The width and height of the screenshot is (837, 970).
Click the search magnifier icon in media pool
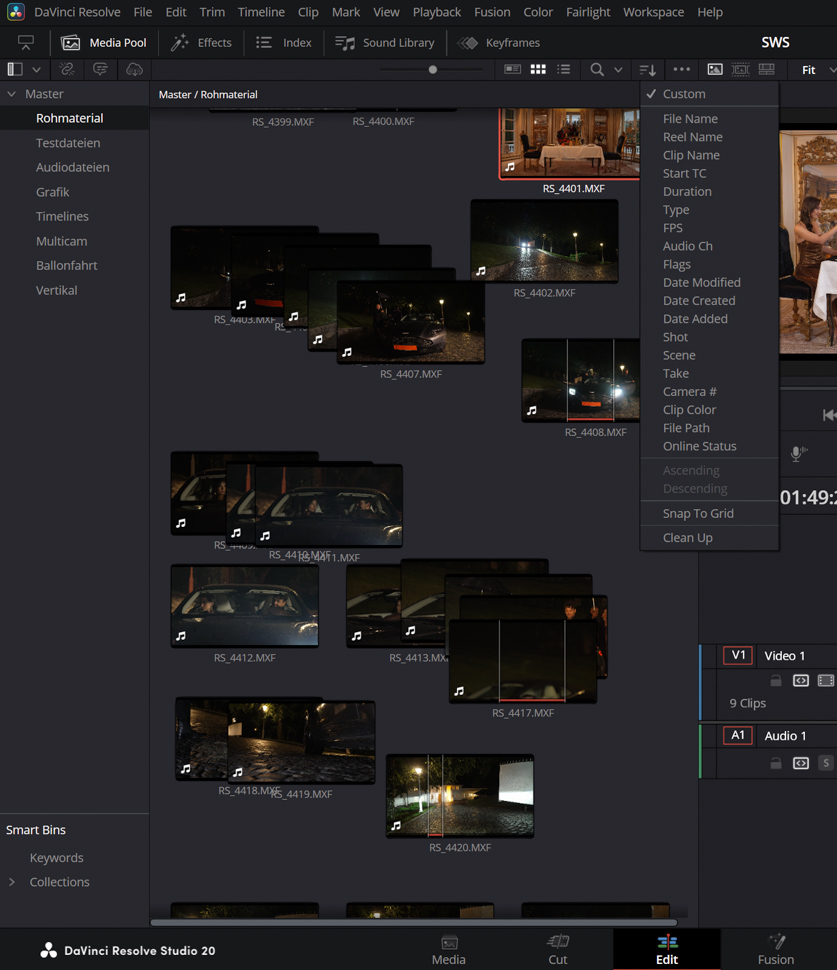coord(597,70)
